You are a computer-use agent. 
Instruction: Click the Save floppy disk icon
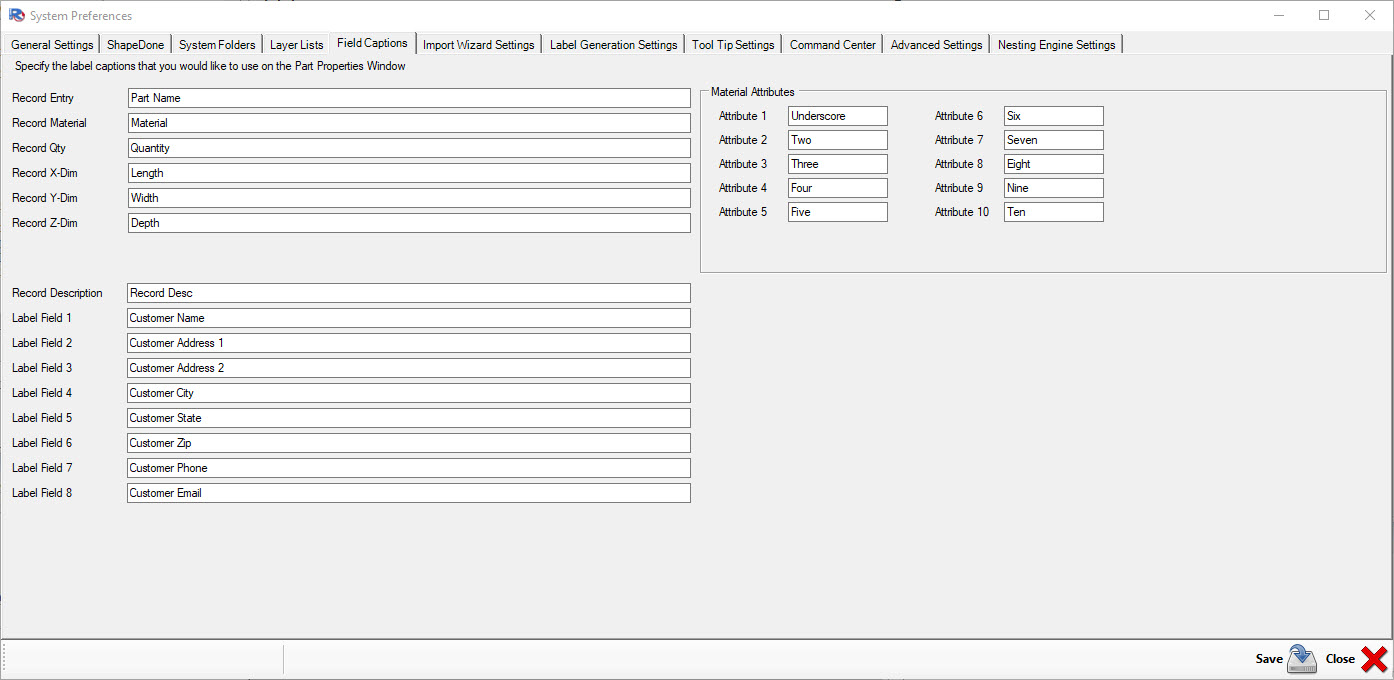coord(1301,659)
